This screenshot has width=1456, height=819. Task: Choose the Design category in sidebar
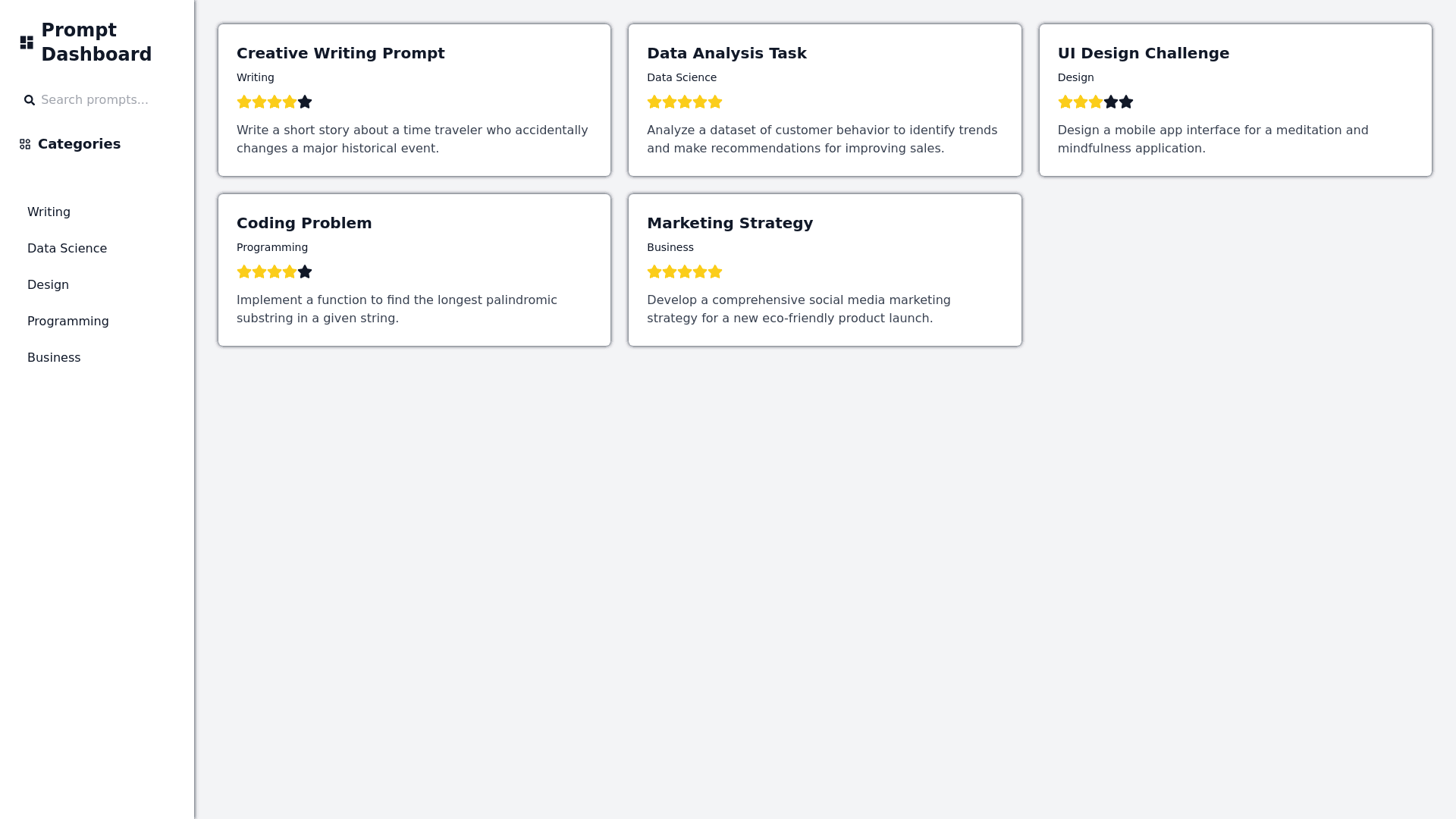[x=48, y=285]
